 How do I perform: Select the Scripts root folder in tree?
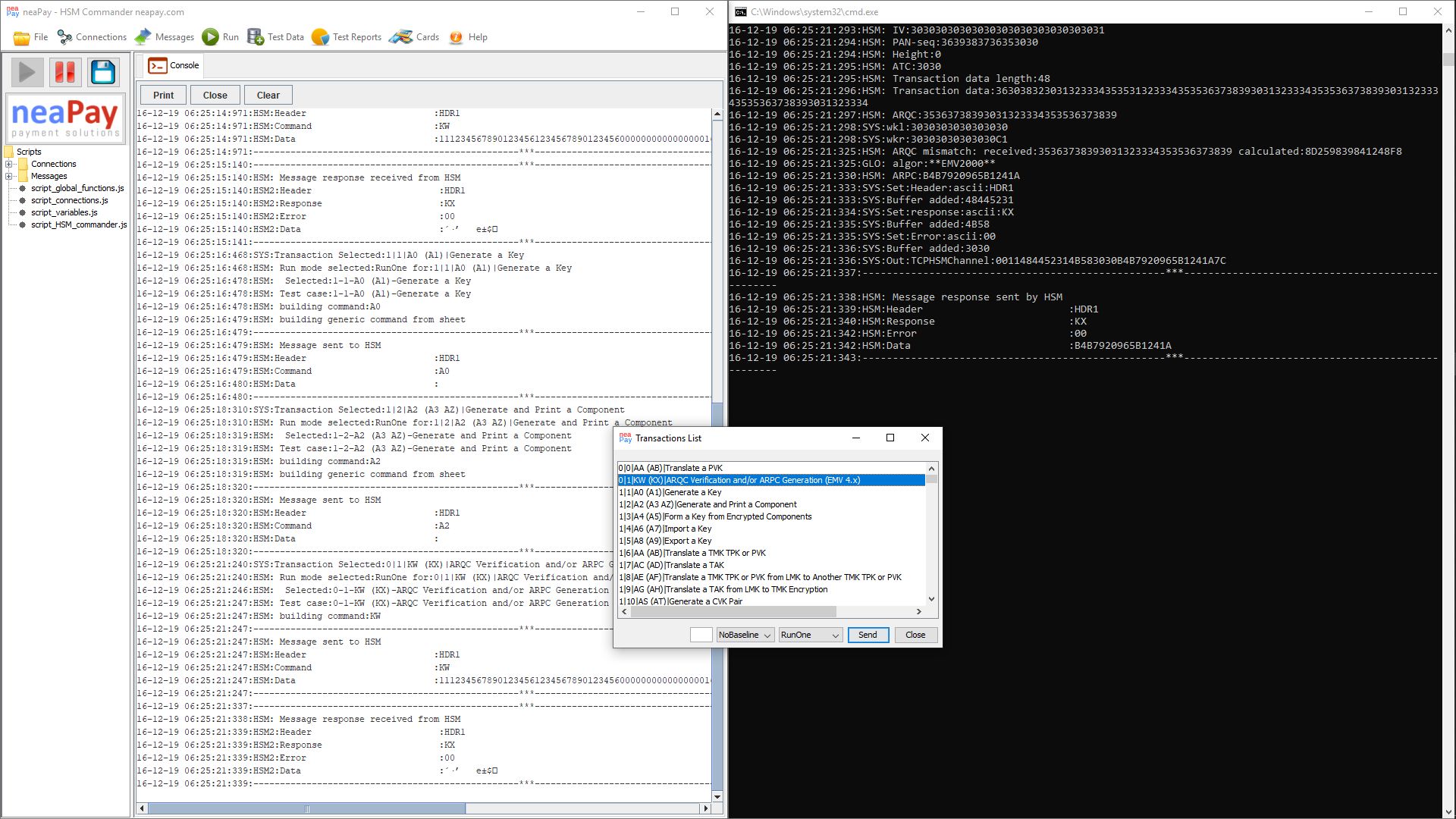click(x=29, y=152)
